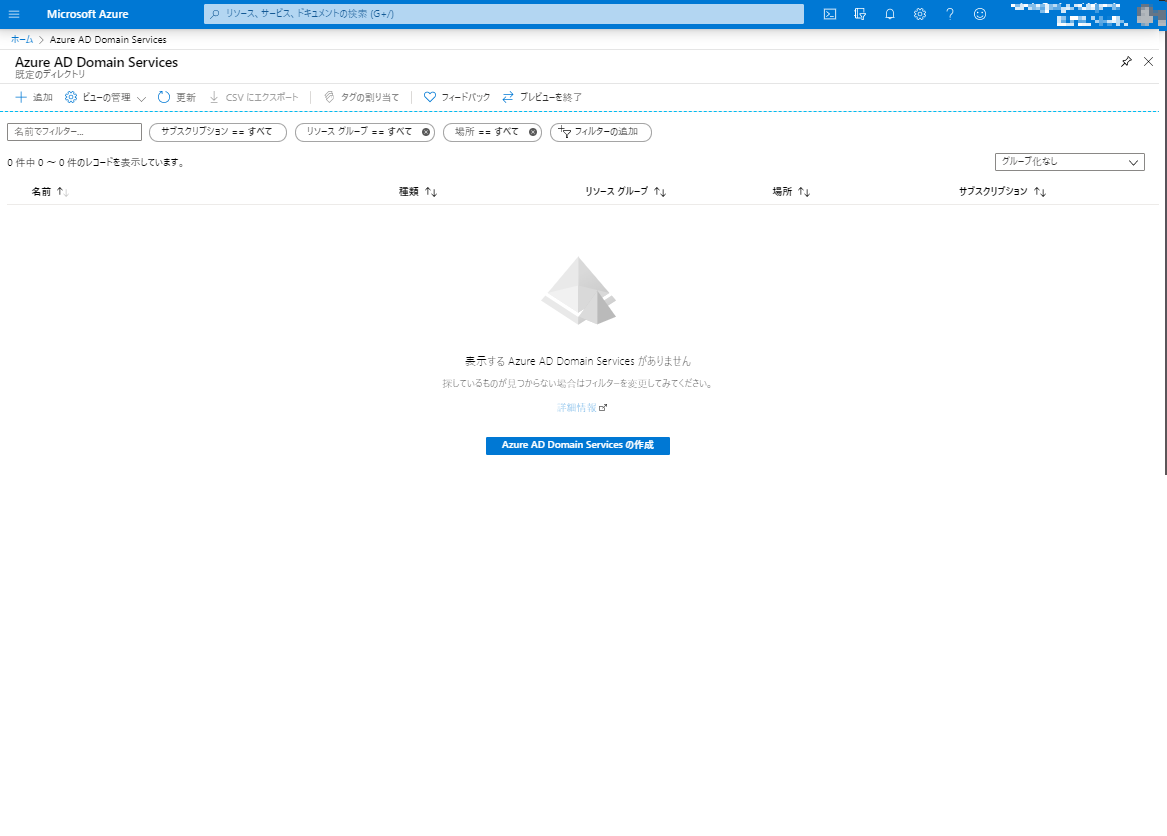This screenshot has width=1167, height=836.
Task: Open the directory and subscription filter icon
Action: pos(860,14)
